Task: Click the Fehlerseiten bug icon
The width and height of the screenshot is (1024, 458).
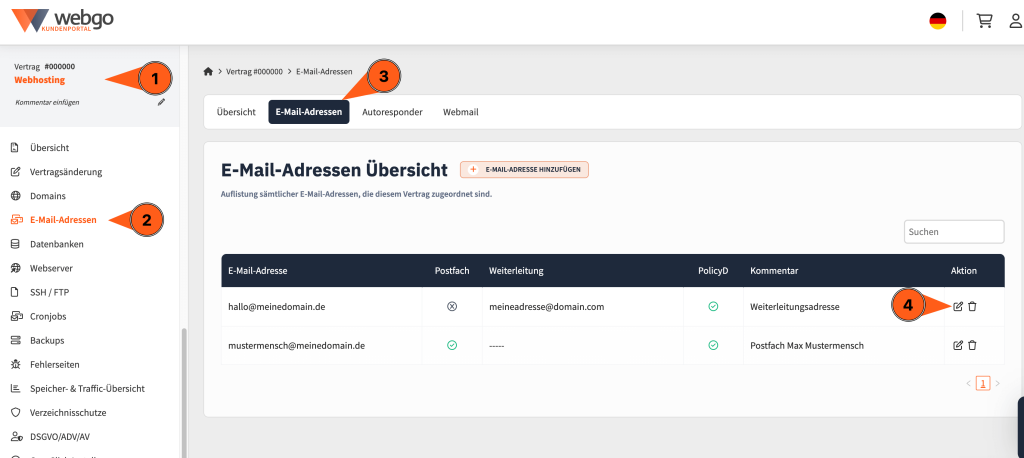Action: click(16, 365)
